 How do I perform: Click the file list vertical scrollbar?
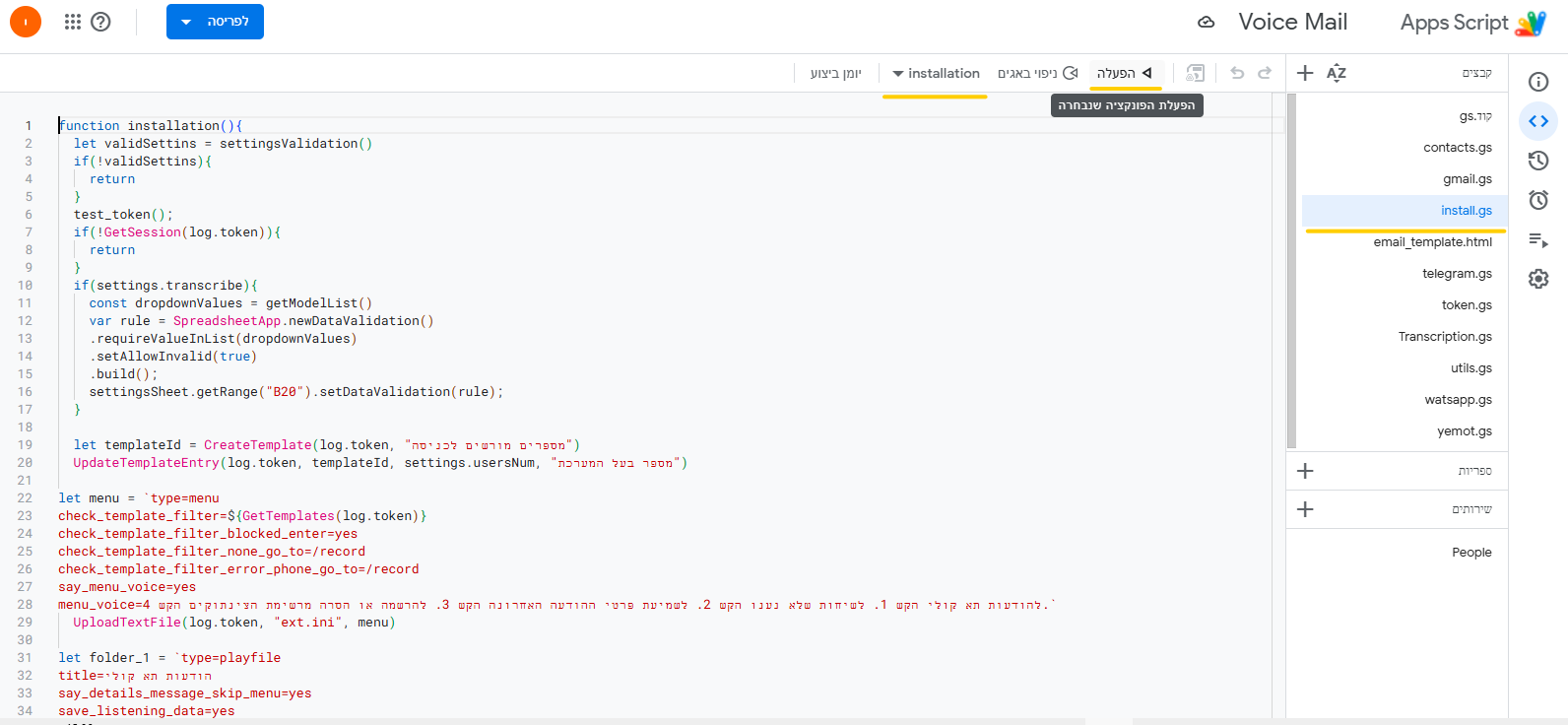click(x=1291, y=271)
